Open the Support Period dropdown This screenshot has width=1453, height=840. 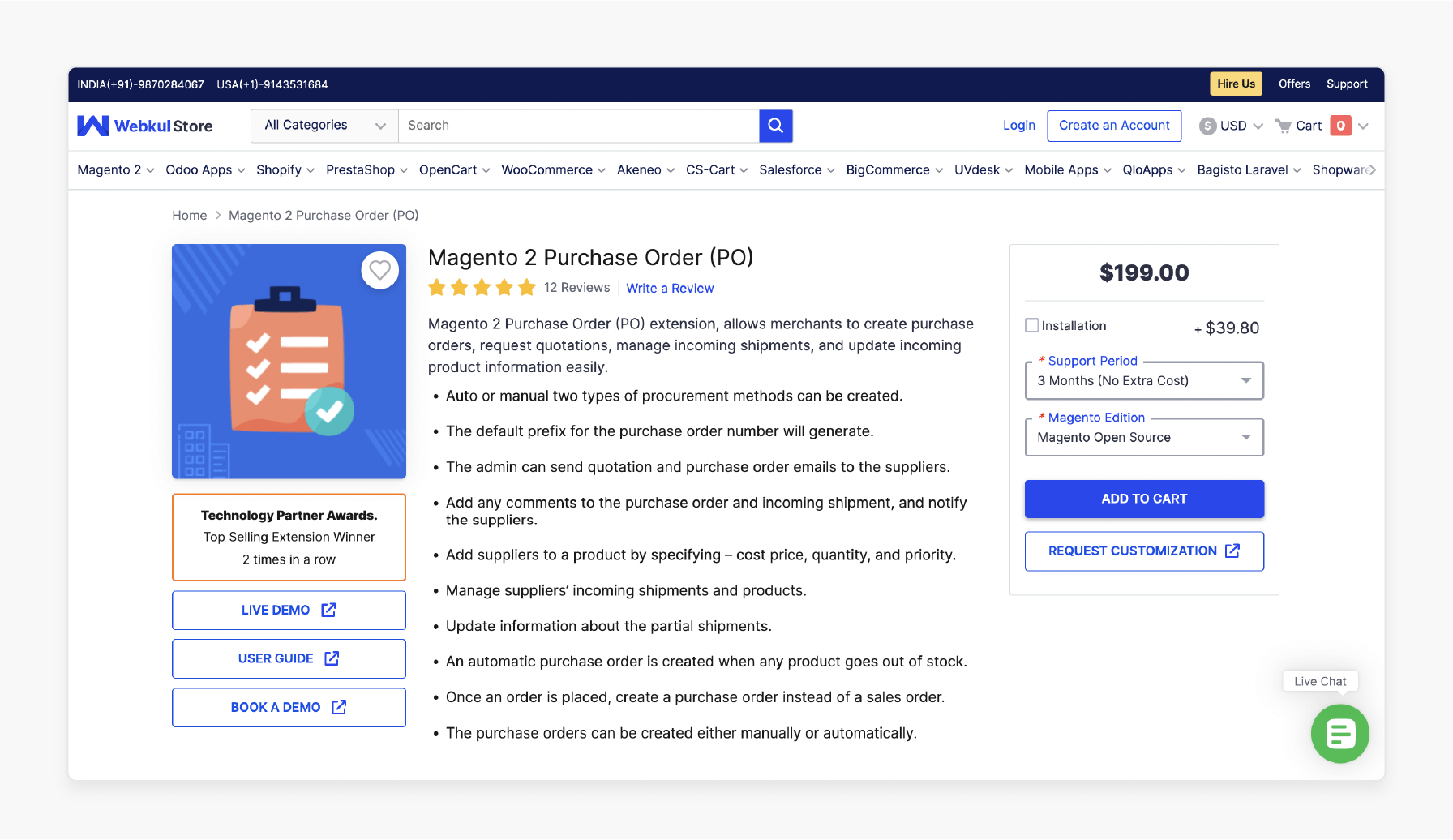pos(1144,381)
